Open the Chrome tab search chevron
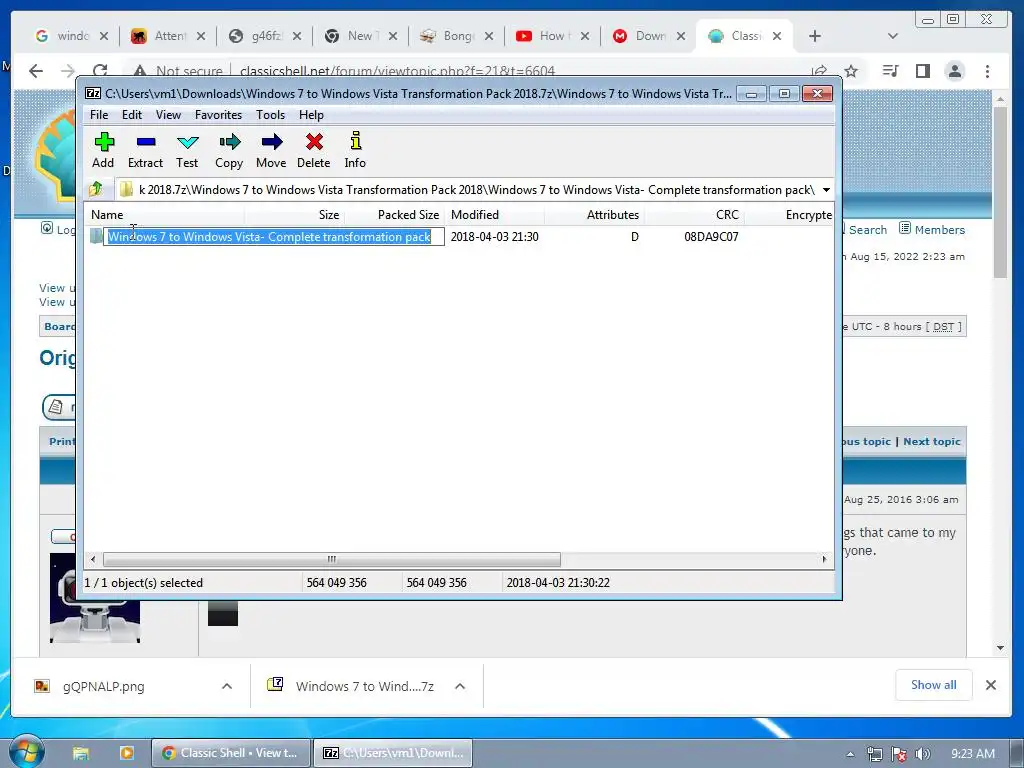The height and width of the screenshot is (768, 1024). point(893,36)
